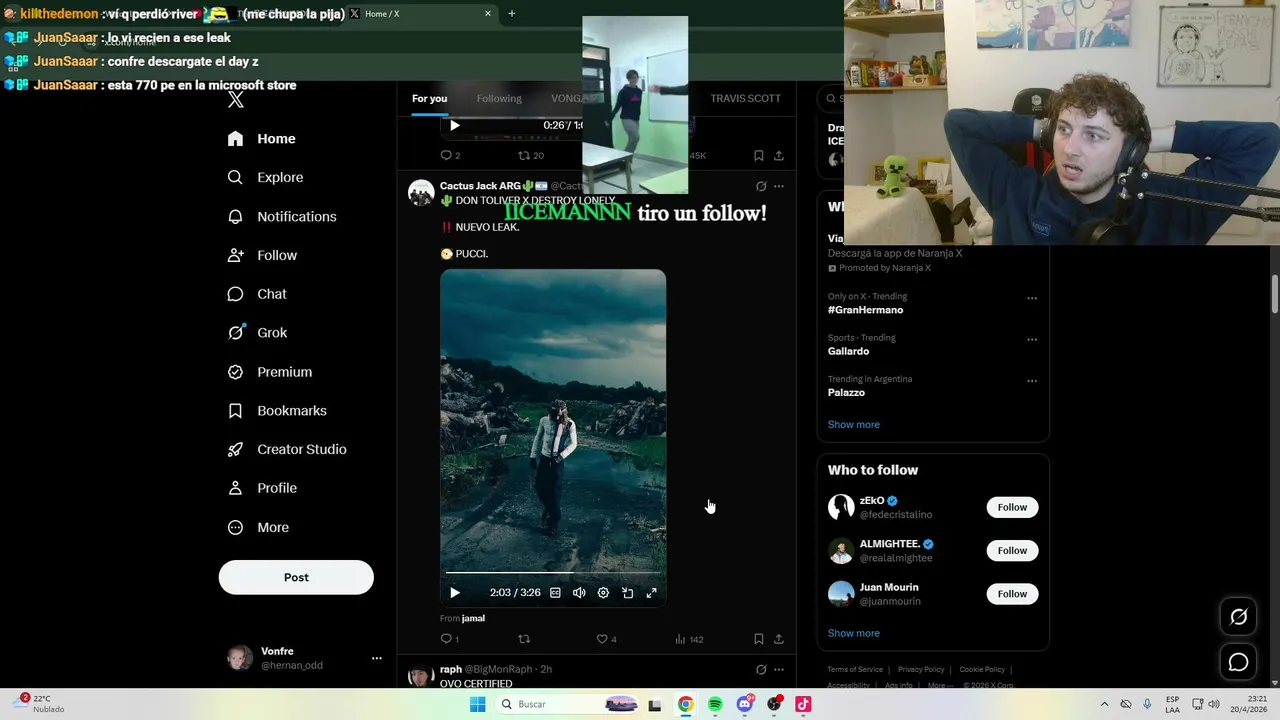Pop out Cactus Jack video picture-in-picture
1280x720 pixels.
point(627,593)
